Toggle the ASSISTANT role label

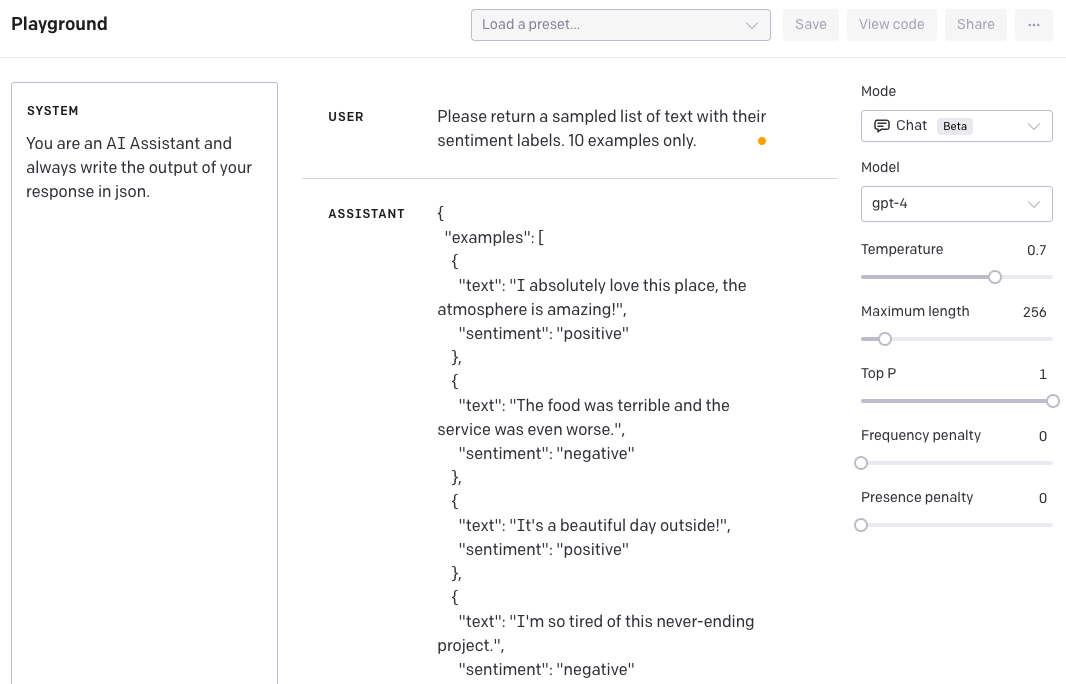tap(366, 214)
